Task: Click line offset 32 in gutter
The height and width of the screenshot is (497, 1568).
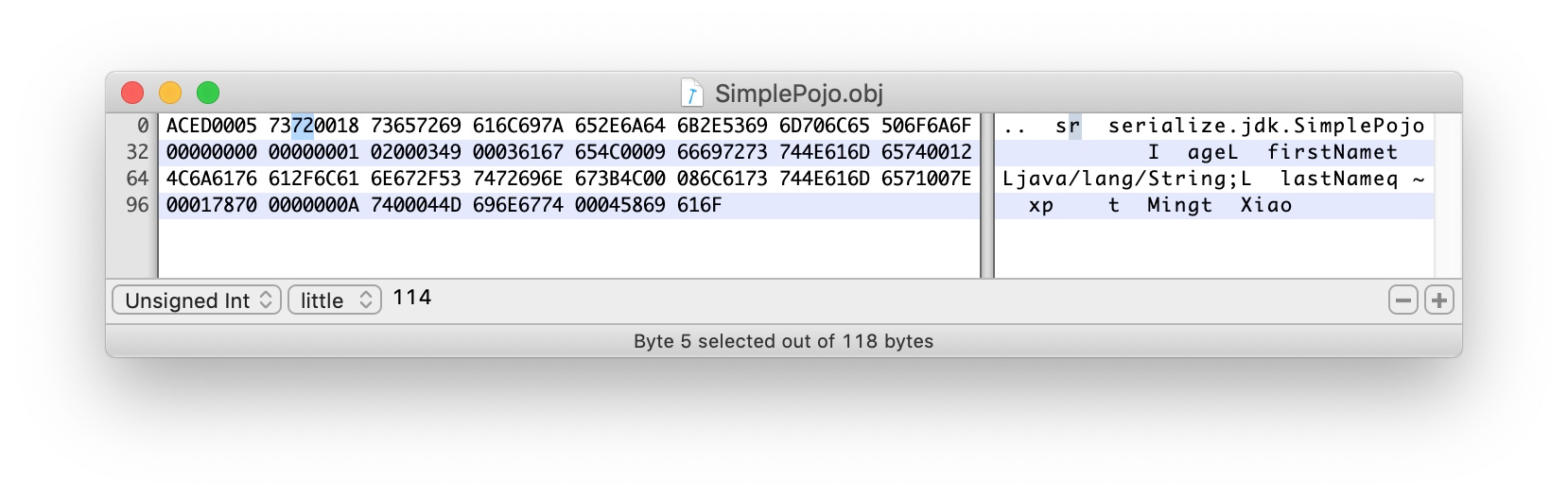Action: 138,152
